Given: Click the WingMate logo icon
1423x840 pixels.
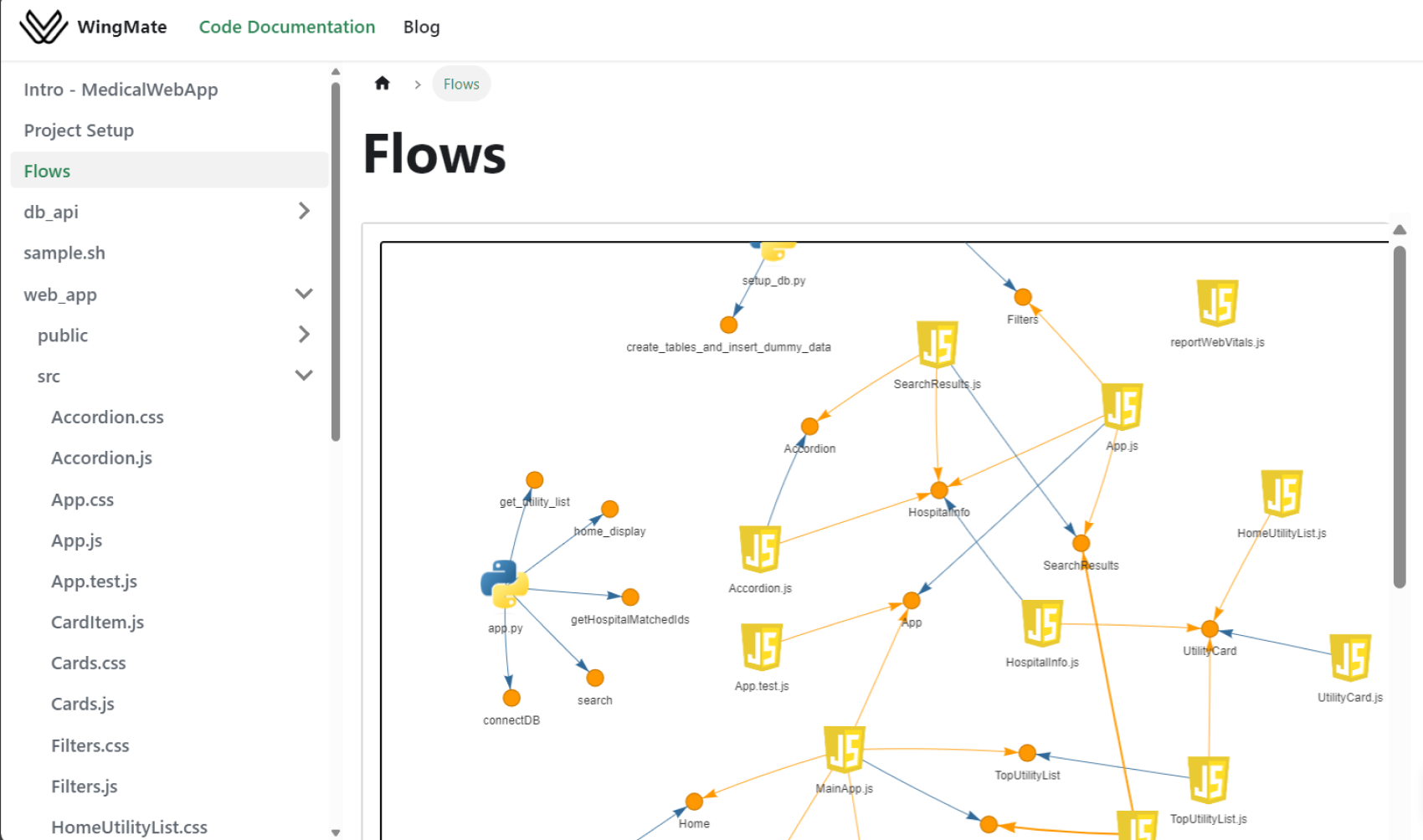Looking at the screenshot, I should click(x=44, y=27).
